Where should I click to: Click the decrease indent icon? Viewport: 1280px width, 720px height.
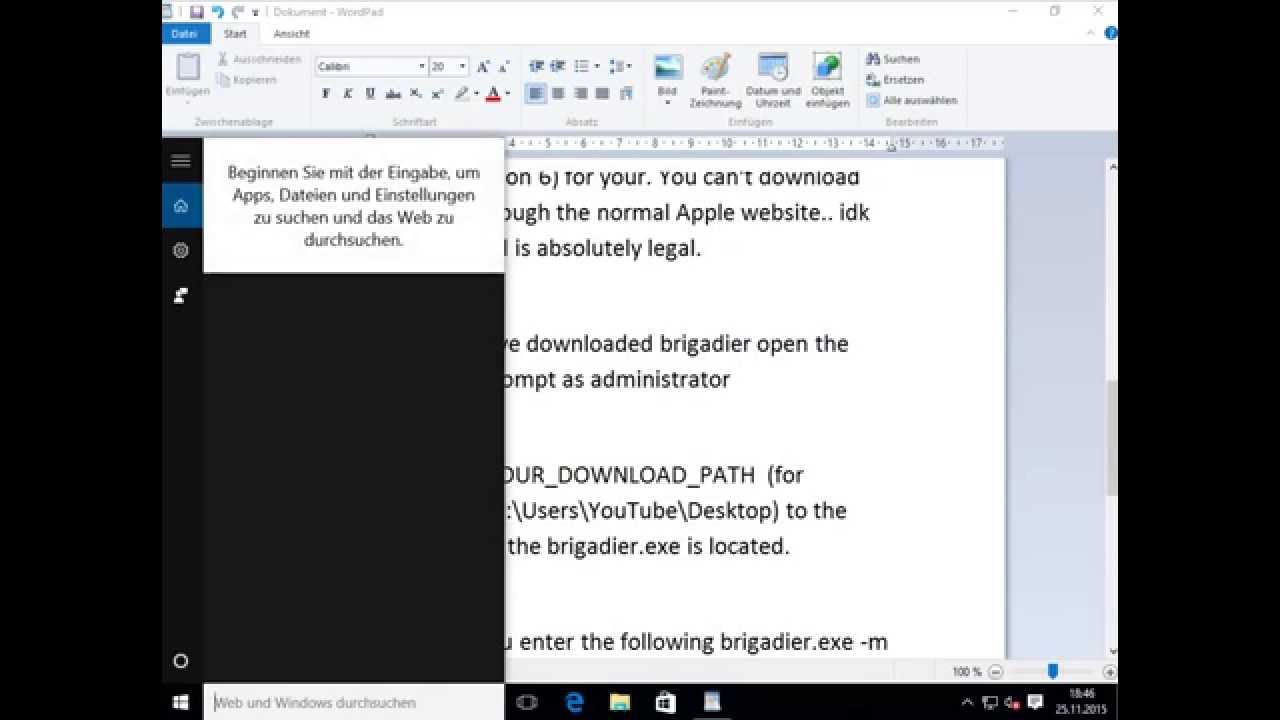coord(536,66)
